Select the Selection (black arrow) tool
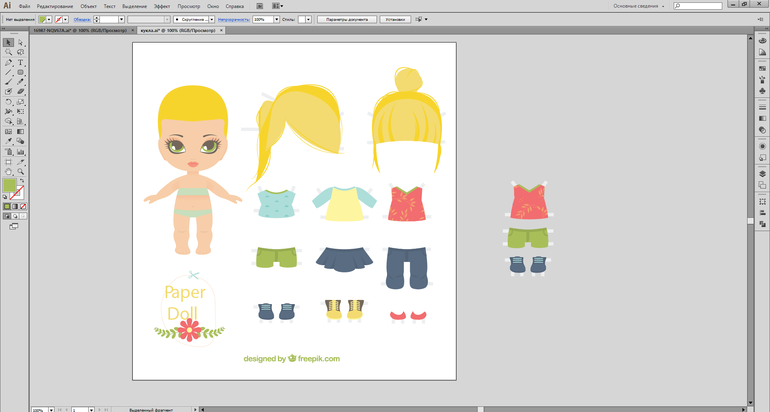Image resolution: width=770 pixels, height=412 pixels. pyautogui.click(x=9, y=43)
